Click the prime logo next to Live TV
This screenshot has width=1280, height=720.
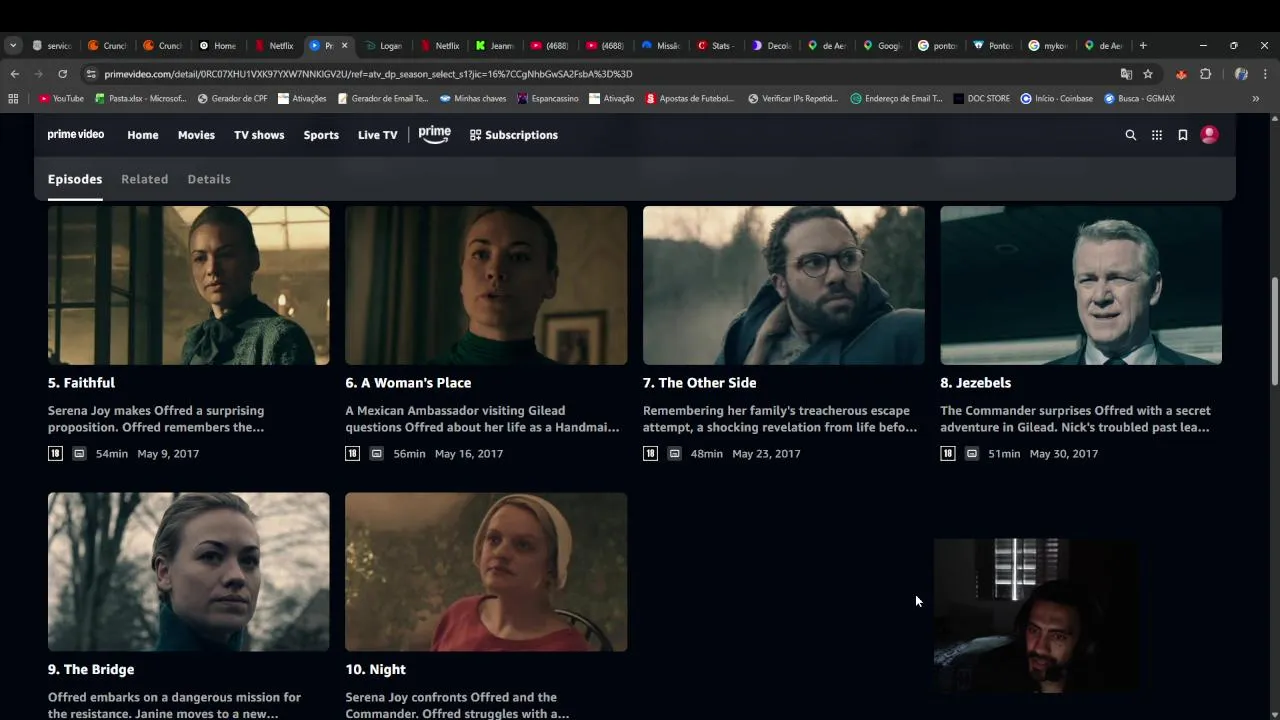[435, 134]
